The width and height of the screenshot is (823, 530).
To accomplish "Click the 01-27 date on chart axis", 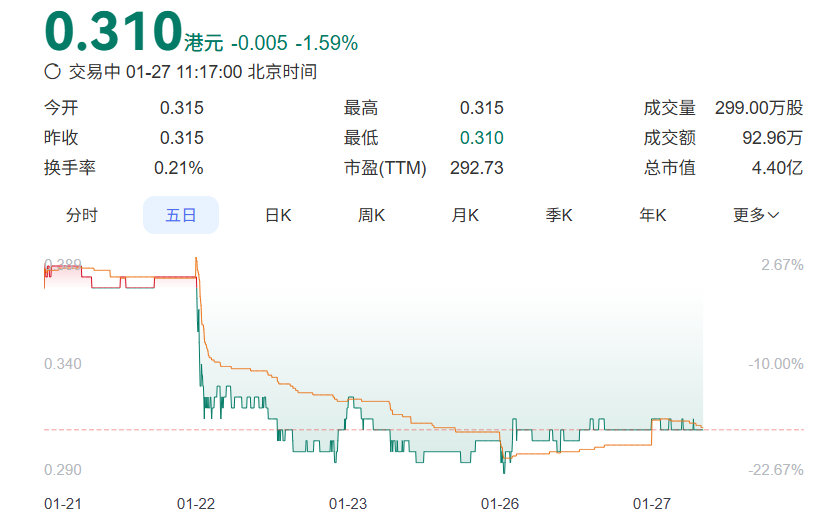I will 652,504.
